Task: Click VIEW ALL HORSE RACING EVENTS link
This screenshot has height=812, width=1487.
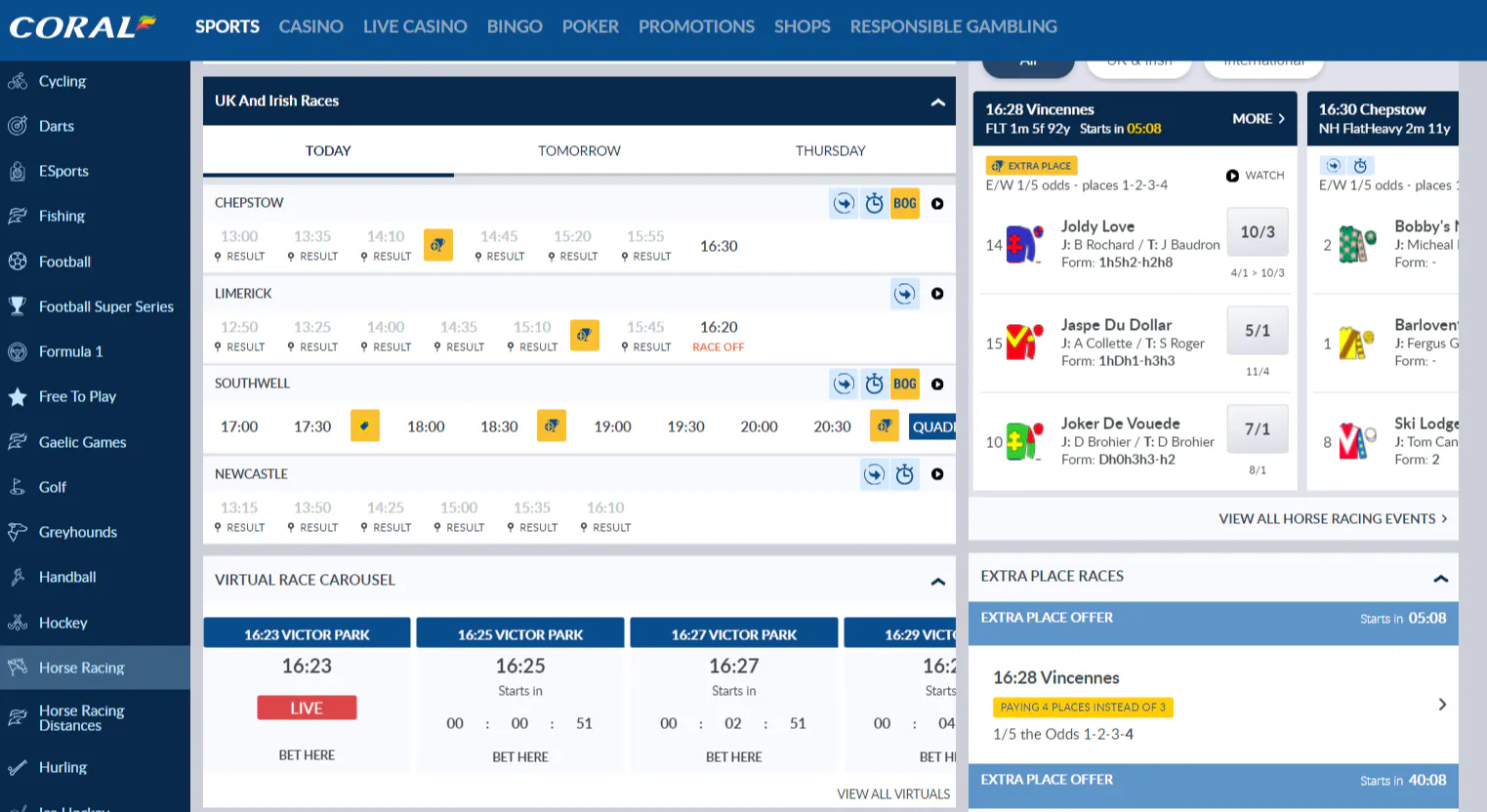Action: [1333, 518]
